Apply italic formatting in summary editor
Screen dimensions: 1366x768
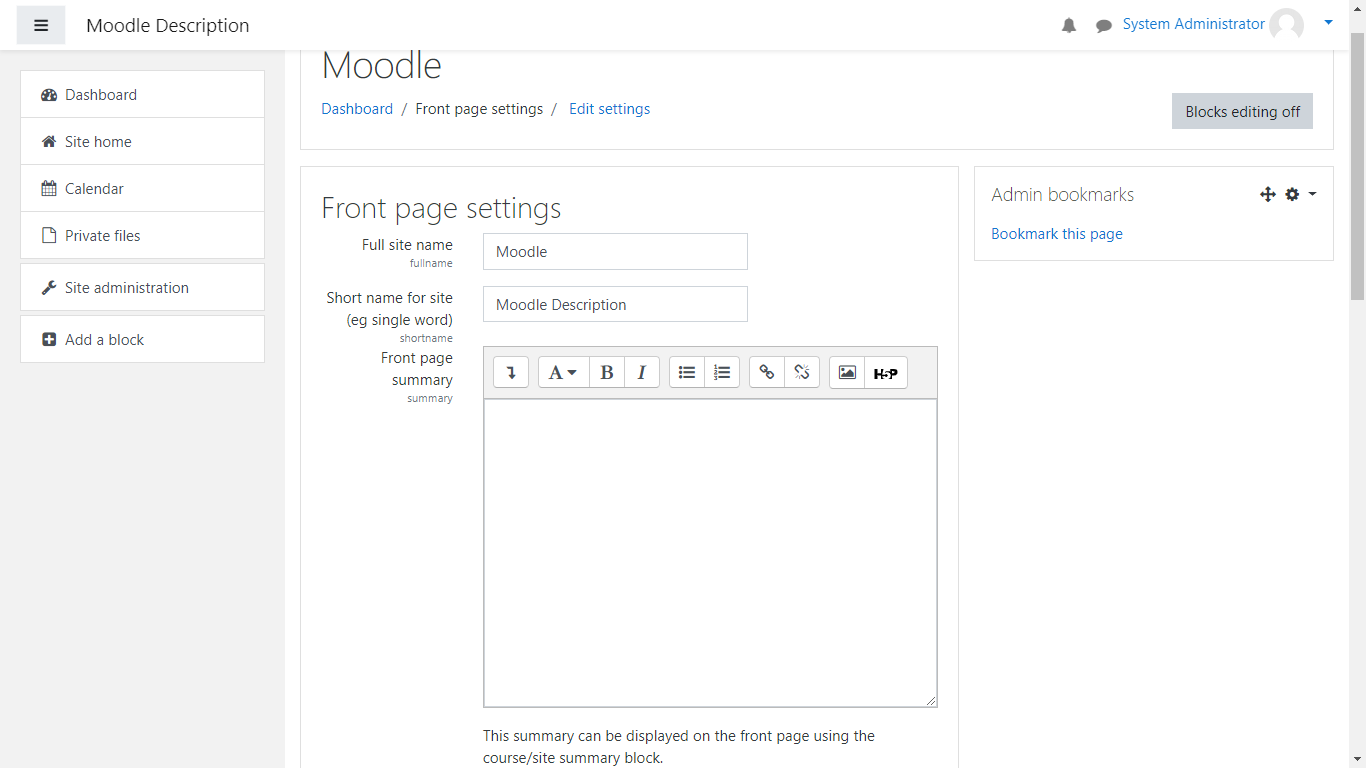[x=642, y=373]
